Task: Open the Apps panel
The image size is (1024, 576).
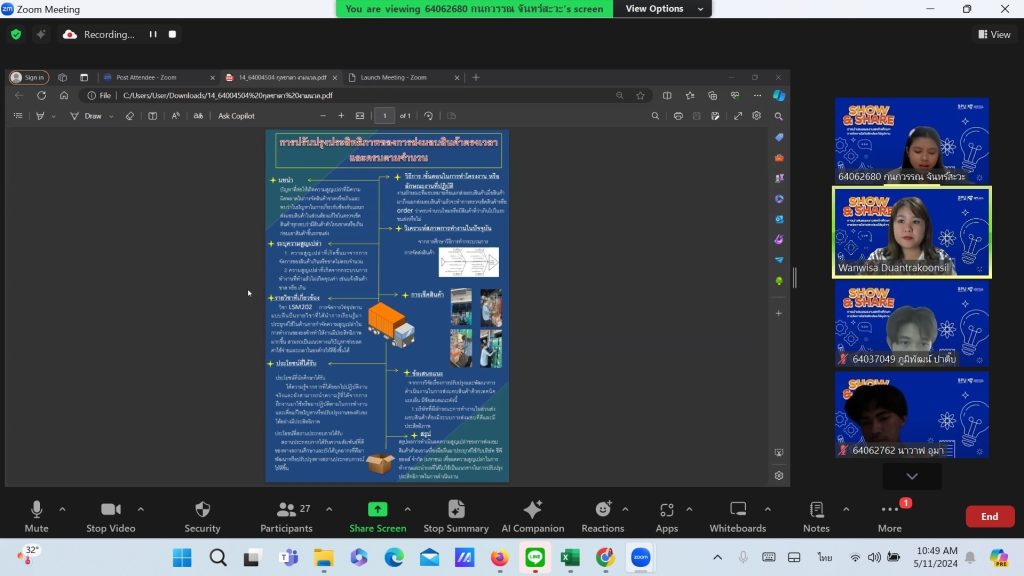Action: [x=667, y=517]
